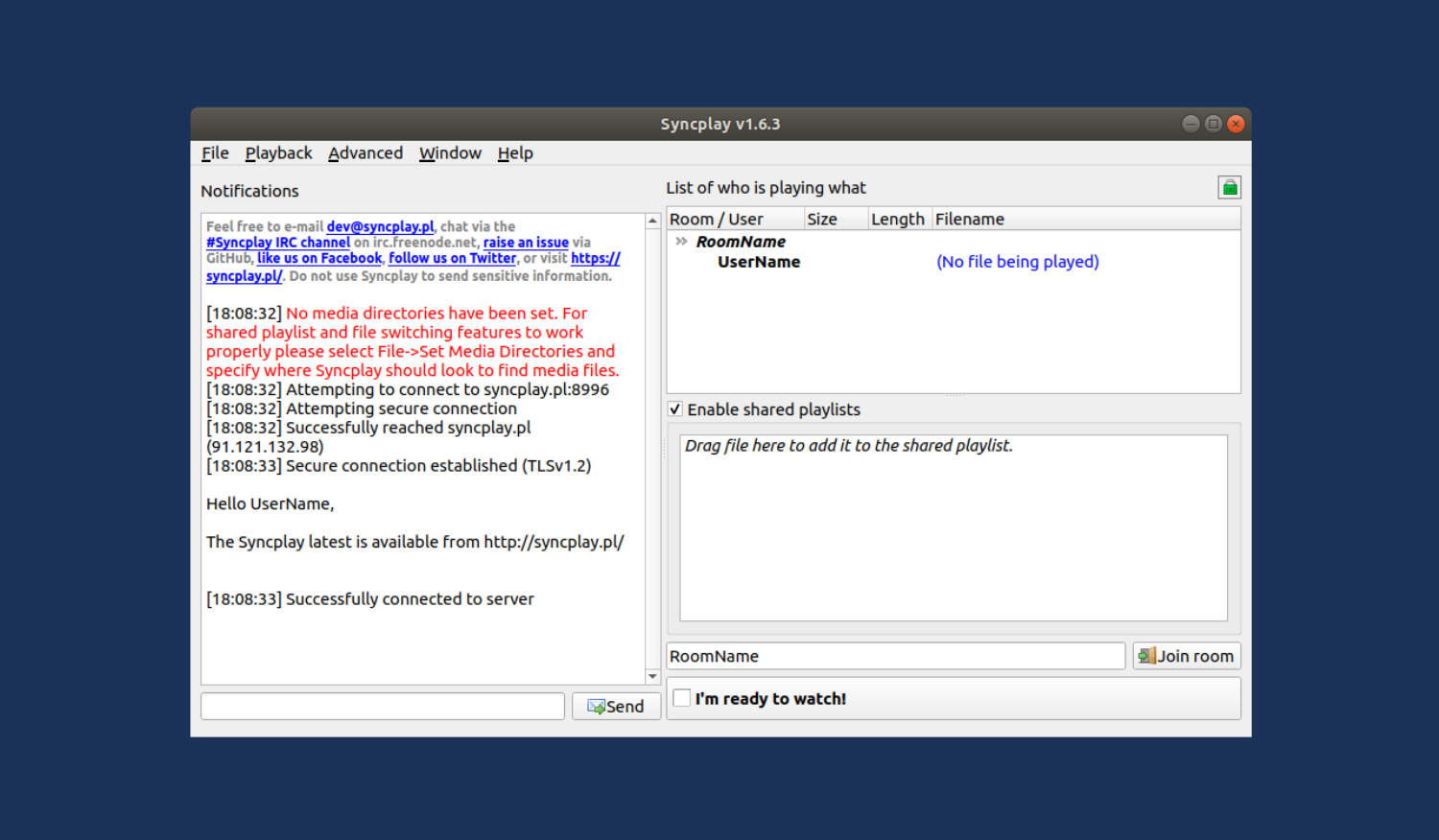1439x840 pixels.
Task: Maximize the Syncplay window
Action: 1214,124
